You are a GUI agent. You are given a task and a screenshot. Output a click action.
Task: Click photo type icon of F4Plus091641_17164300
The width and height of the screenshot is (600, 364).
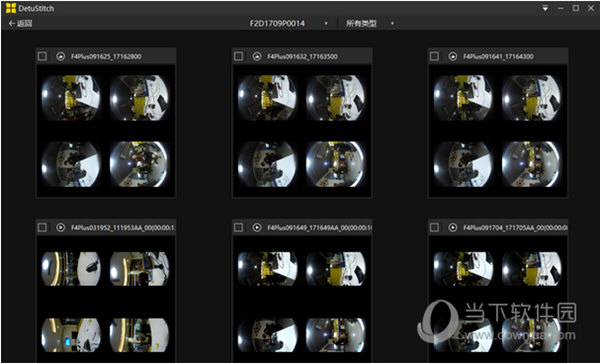tap(453, 57)
